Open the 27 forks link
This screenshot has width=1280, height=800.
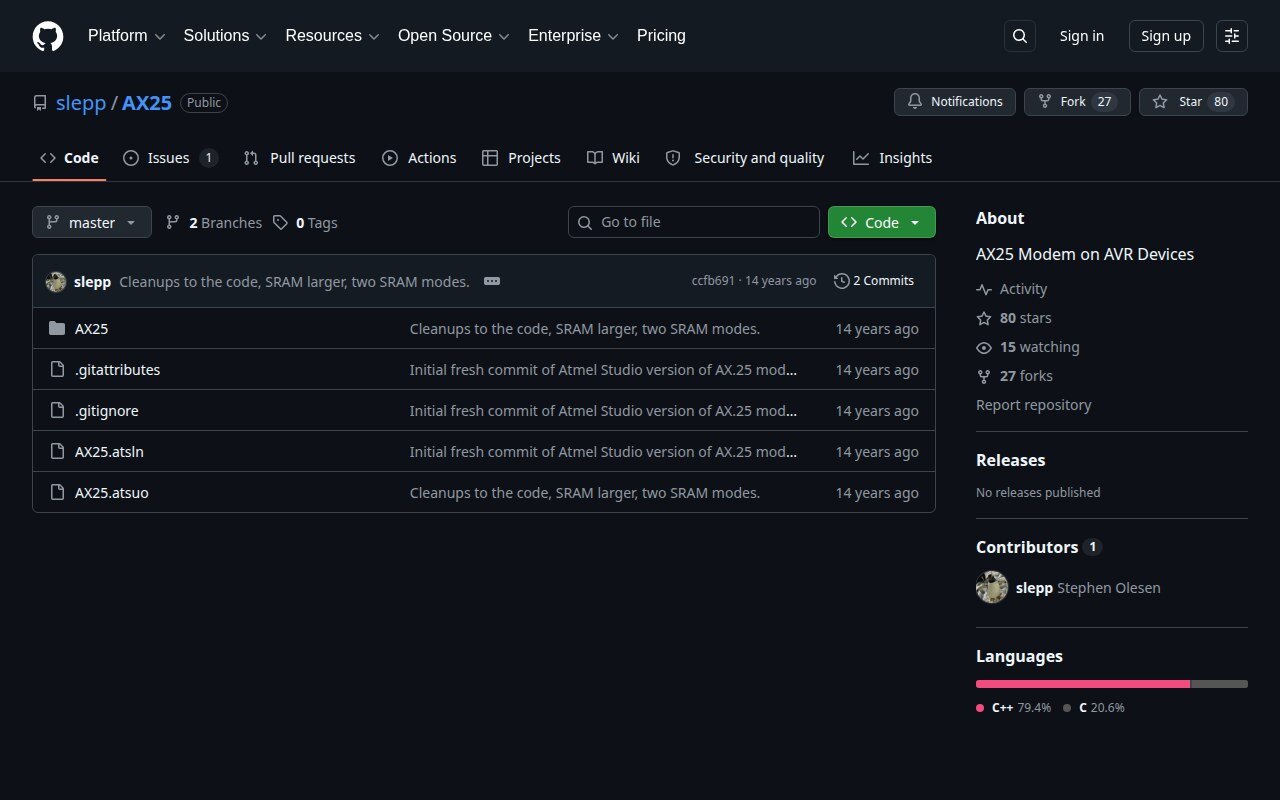coord(1014,376)
